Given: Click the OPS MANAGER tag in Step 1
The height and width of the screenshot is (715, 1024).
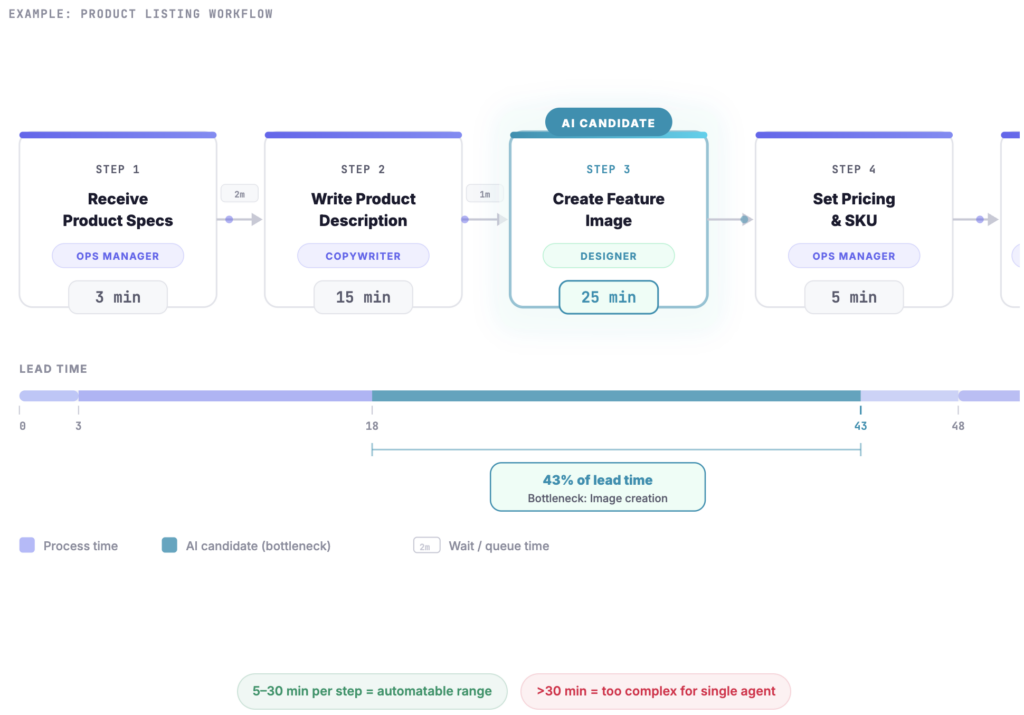Looking at the screenshot, I should (x=118, y=256).
